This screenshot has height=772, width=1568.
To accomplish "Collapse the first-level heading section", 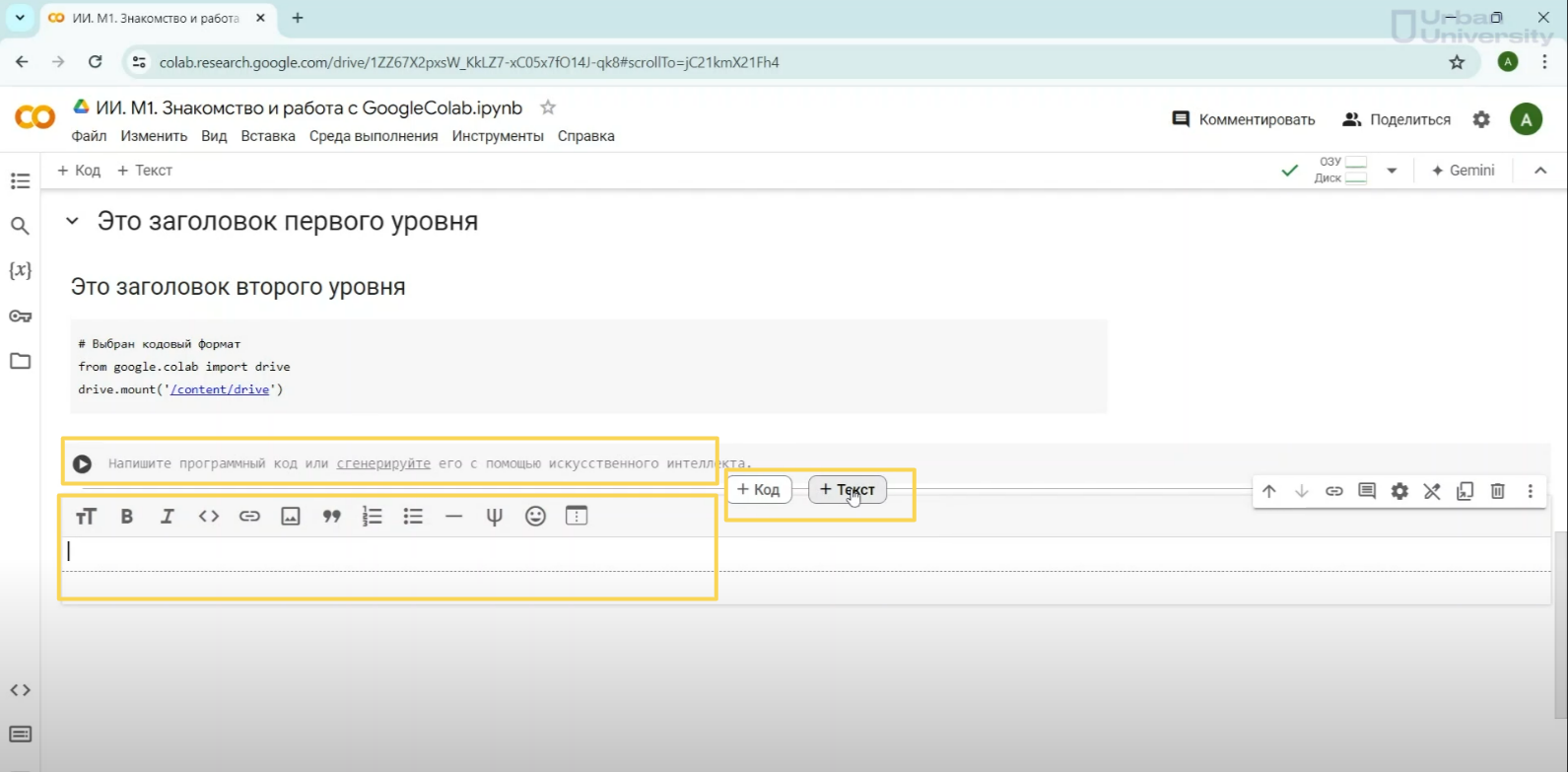I will click(72, 222).
